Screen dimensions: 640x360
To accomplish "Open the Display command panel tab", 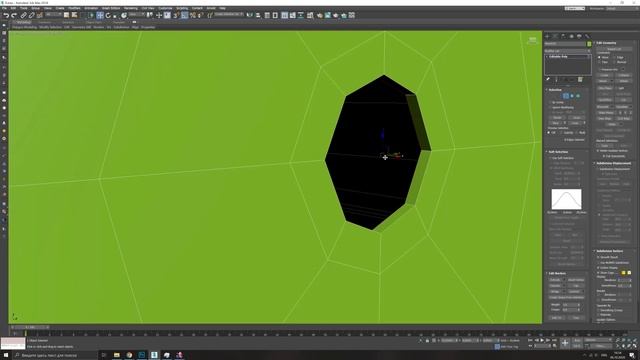I will click(x=579, y=36).
